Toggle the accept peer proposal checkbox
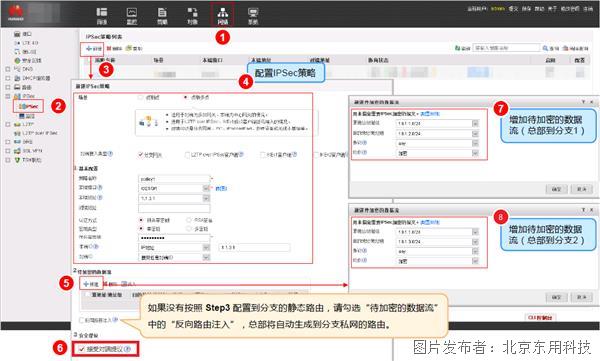This screenshot has width=600, height=361. point(82,349)
